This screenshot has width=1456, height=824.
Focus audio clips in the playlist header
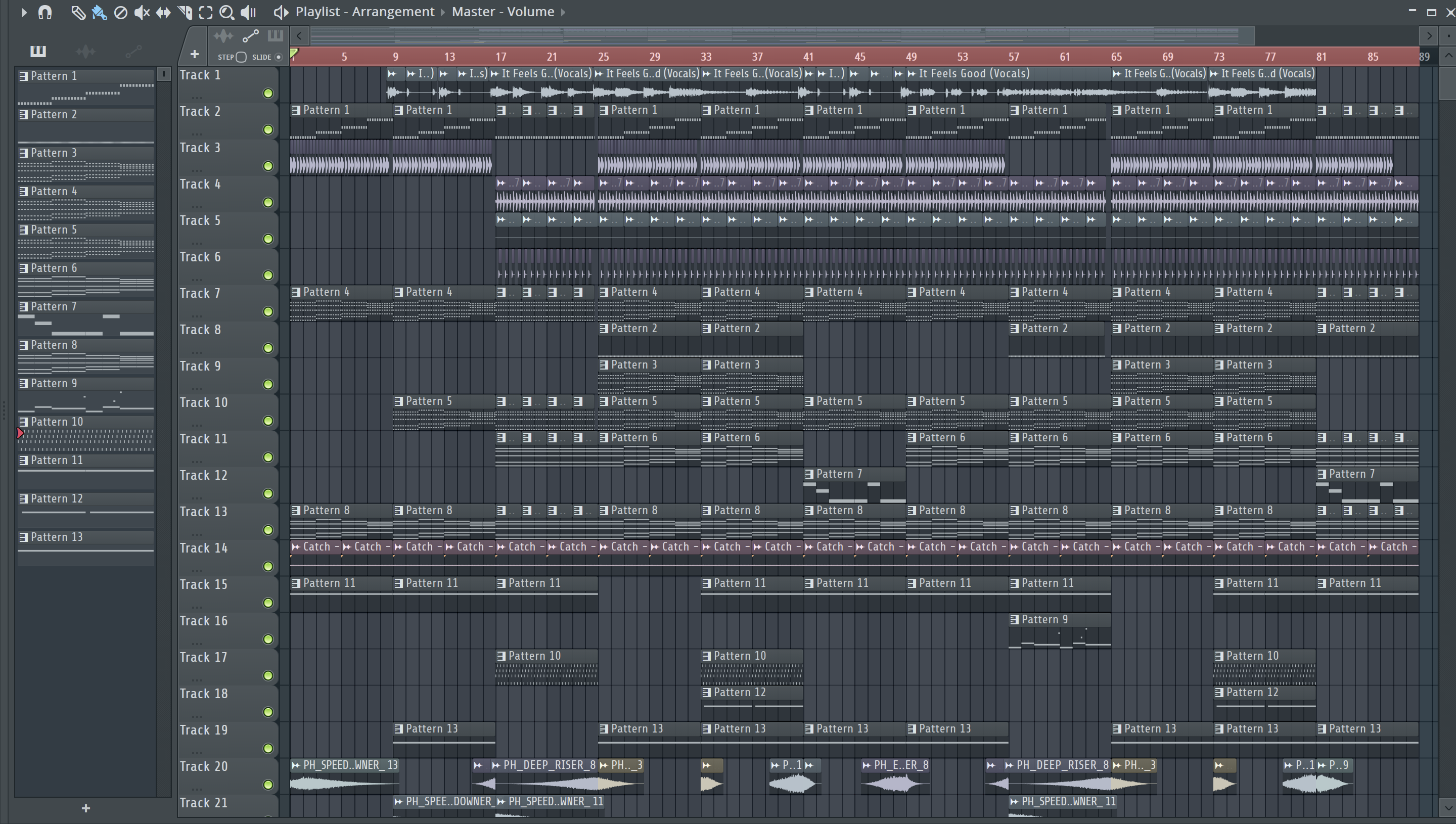click(223, 36)
